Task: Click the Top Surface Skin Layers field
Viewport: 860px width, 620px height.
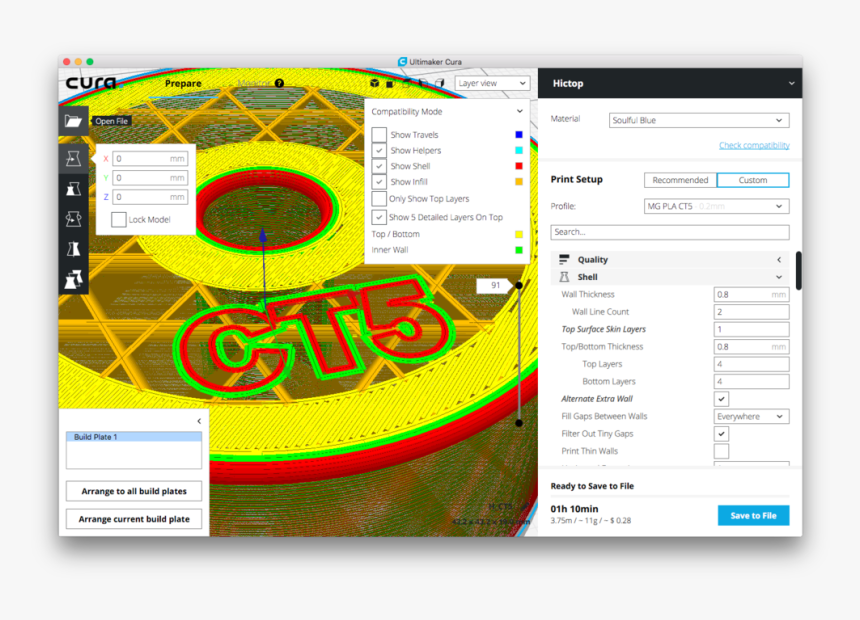Action: pos(751,329)
